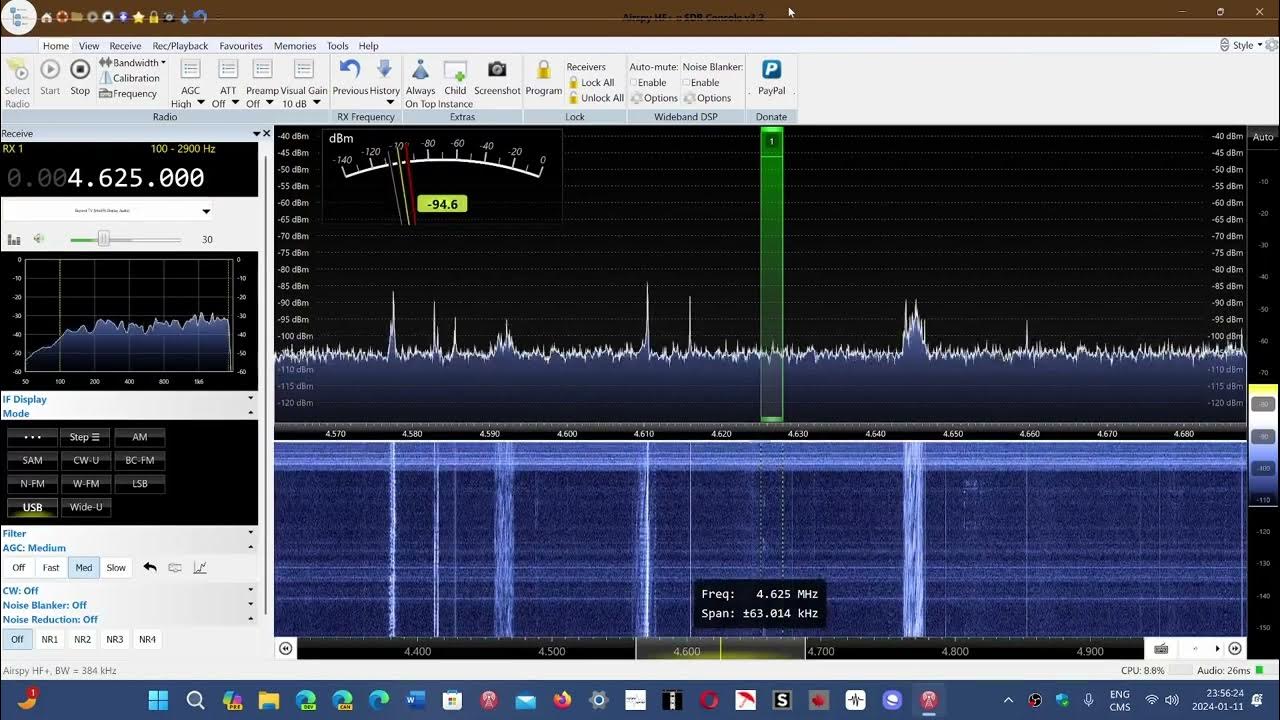Screen dimensions: 1280x720
Task: Open the View menu tab
Action: coord(89,46)
